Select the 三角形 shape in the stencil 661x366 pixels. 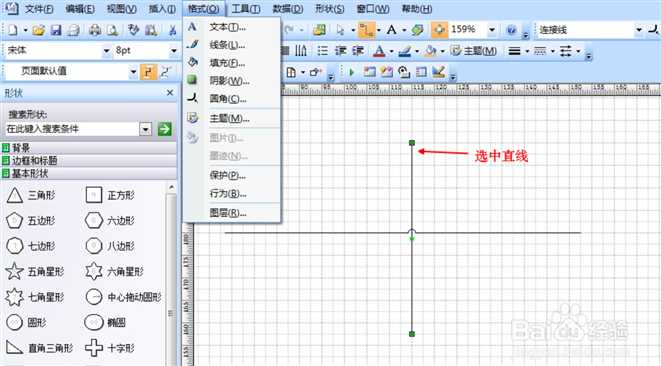(x=31, y=195)
